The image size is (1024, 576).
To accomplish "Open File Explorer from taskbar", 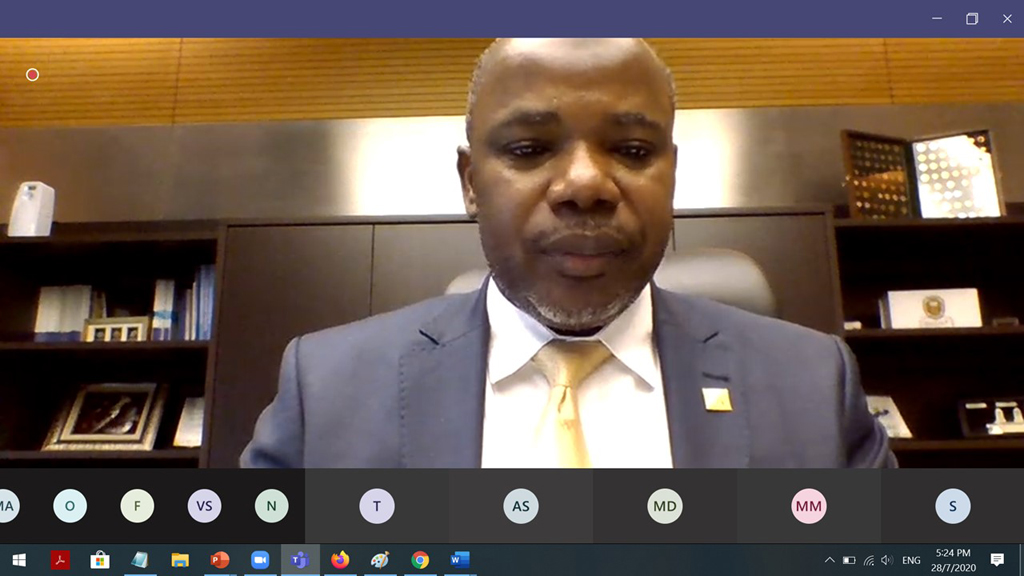I will point(180,560).
